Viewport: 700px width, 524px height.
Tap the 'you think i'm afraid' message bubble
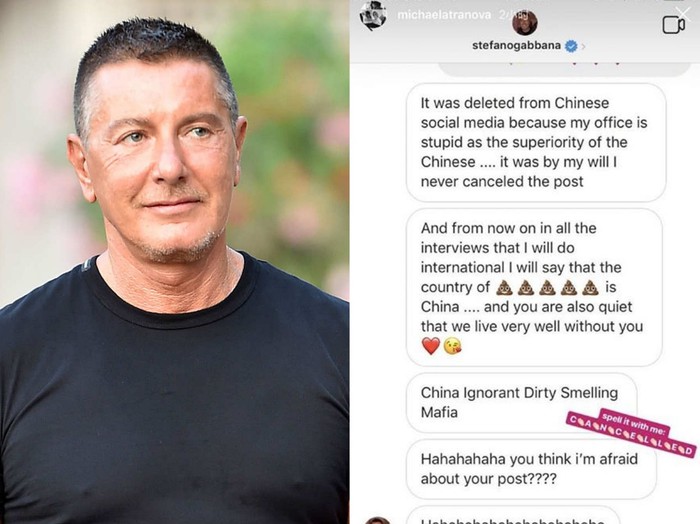531,469
